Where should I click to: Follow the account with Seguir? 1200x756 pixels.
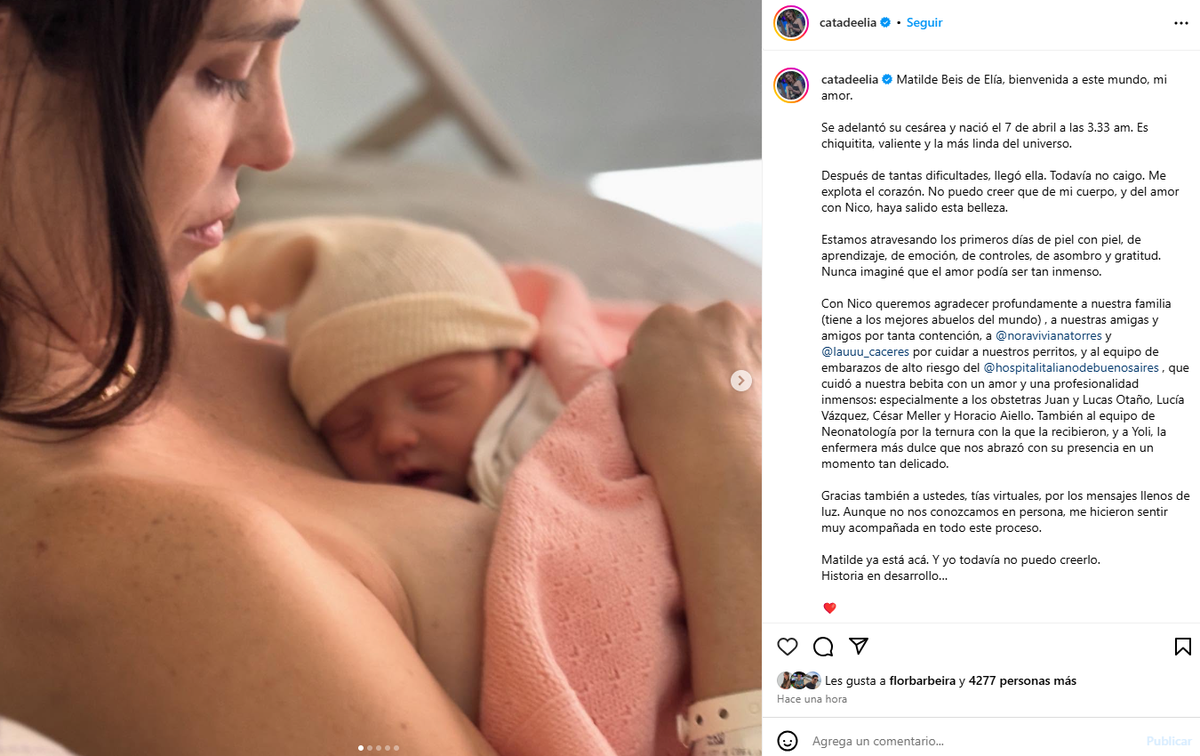[x=924, y=23]
